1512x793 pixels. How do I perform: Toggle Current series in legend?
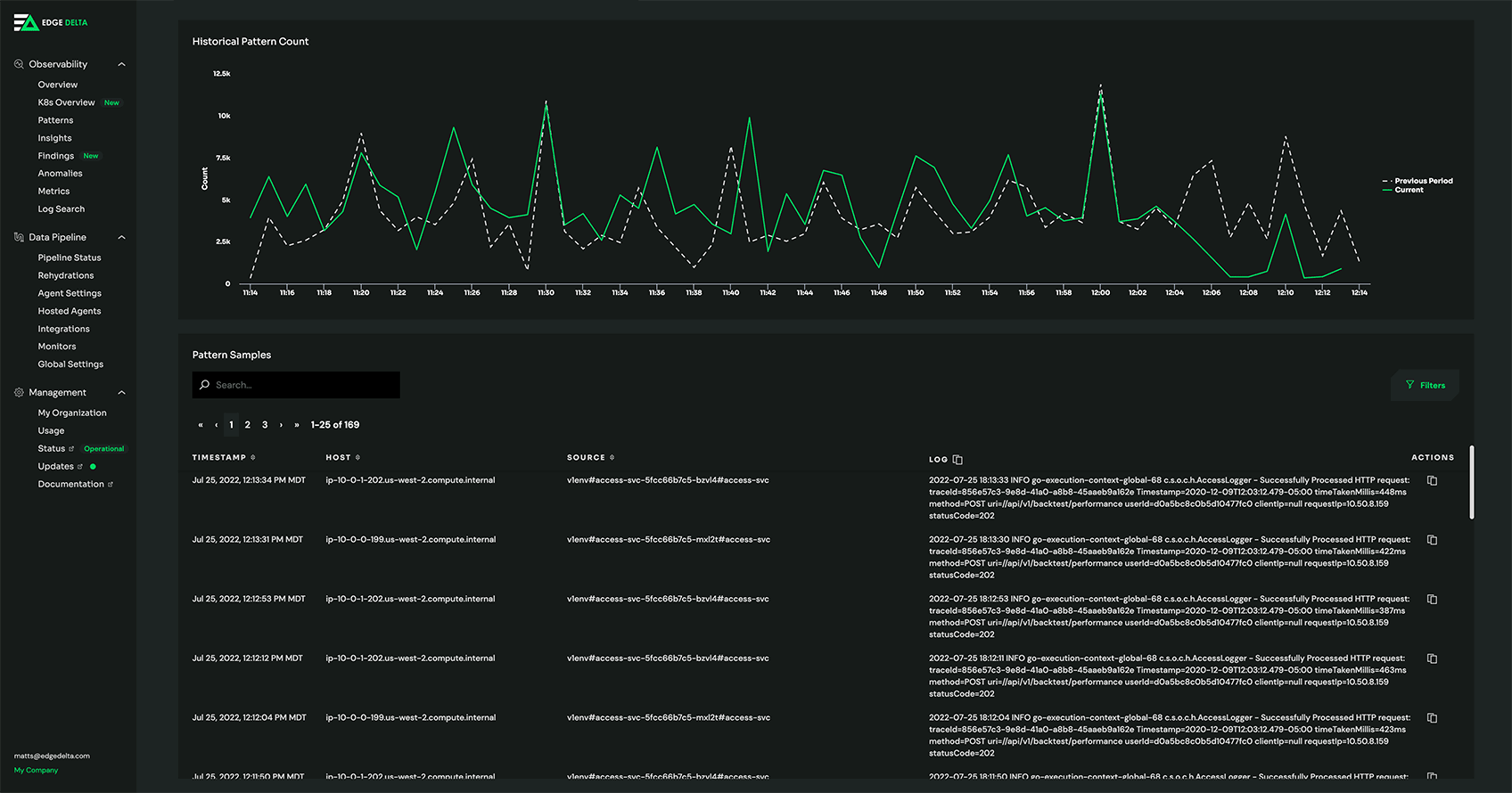[x=1403, y=190]
